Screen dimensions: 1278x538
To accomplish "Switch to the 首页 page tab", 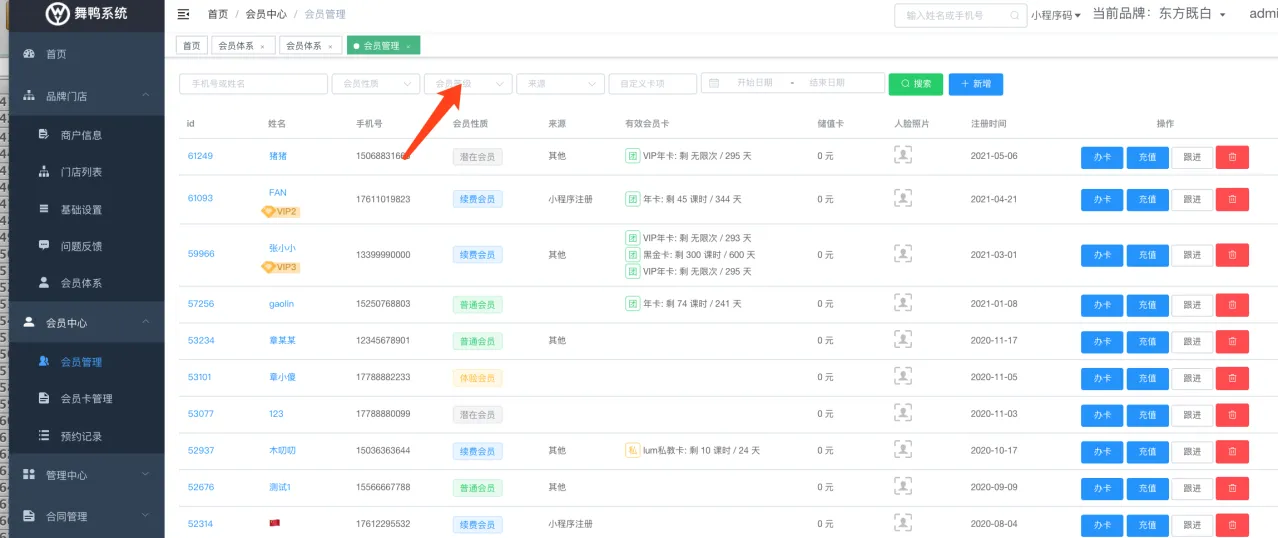I will click(191, 46).
